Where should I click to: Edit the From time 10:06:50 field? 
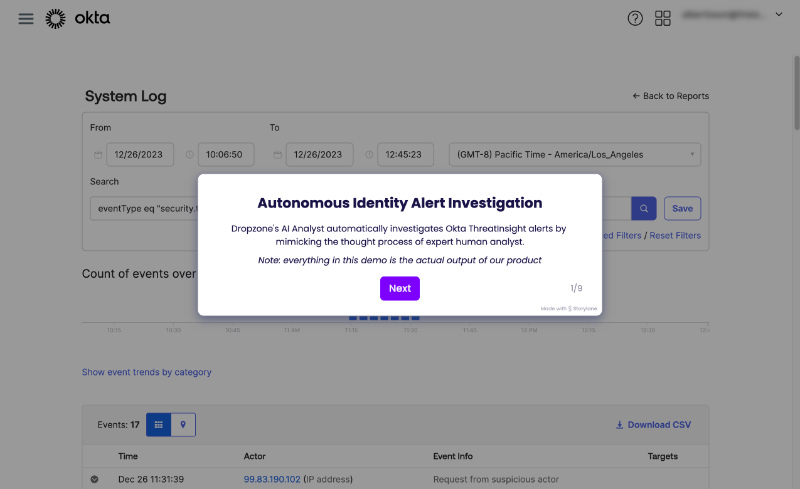coord(226,155)
